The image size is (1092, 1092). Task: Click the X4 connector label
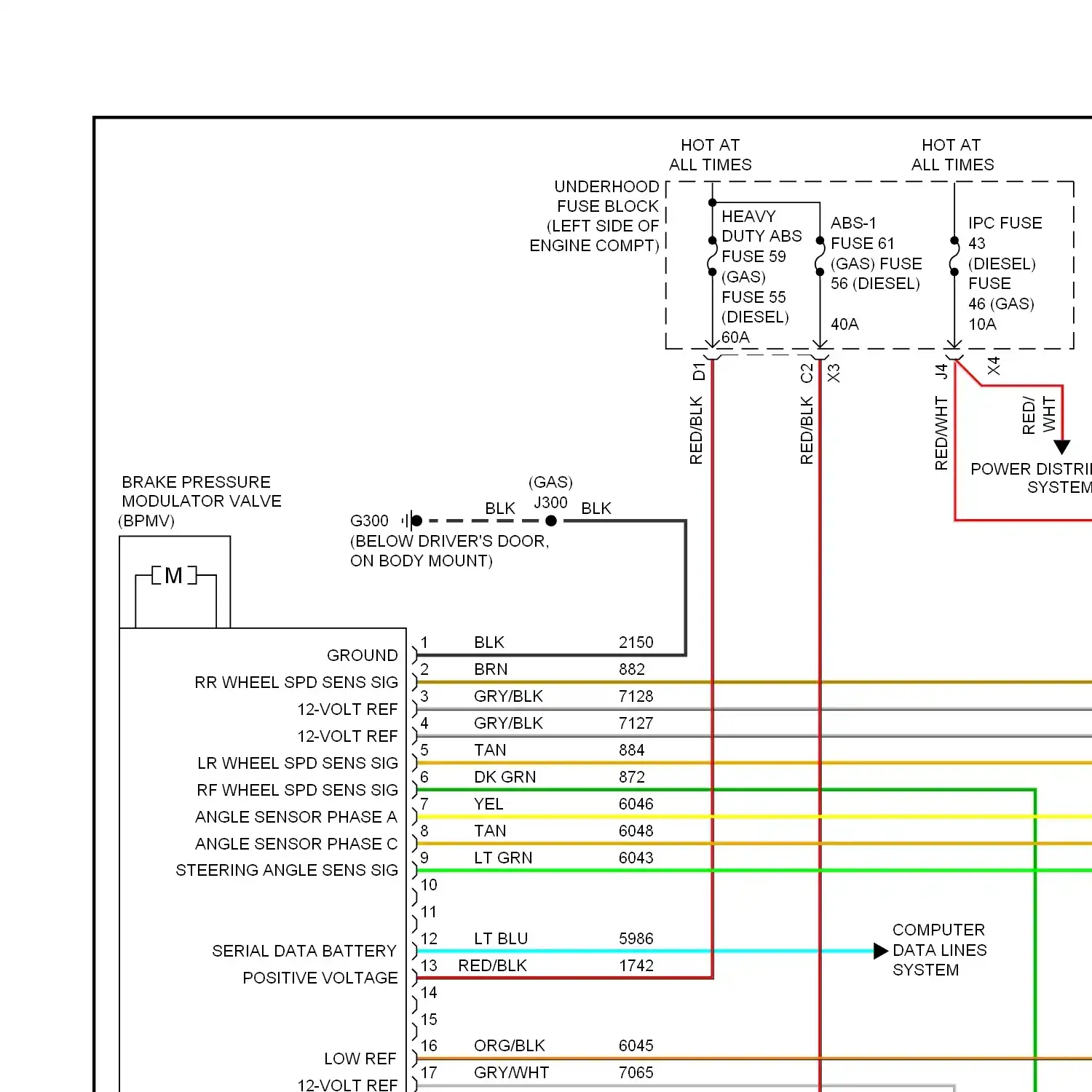coord(994,366)
